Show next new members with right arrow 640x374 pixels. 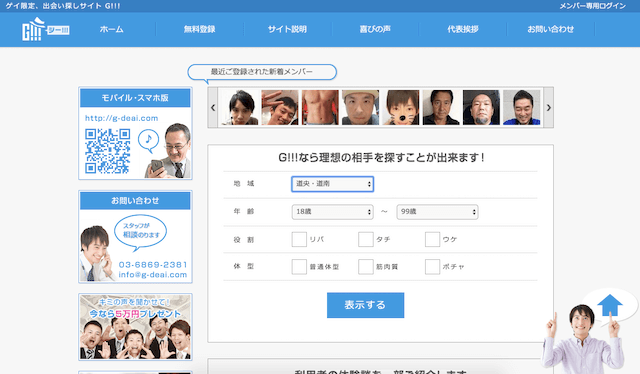point(549,108)
